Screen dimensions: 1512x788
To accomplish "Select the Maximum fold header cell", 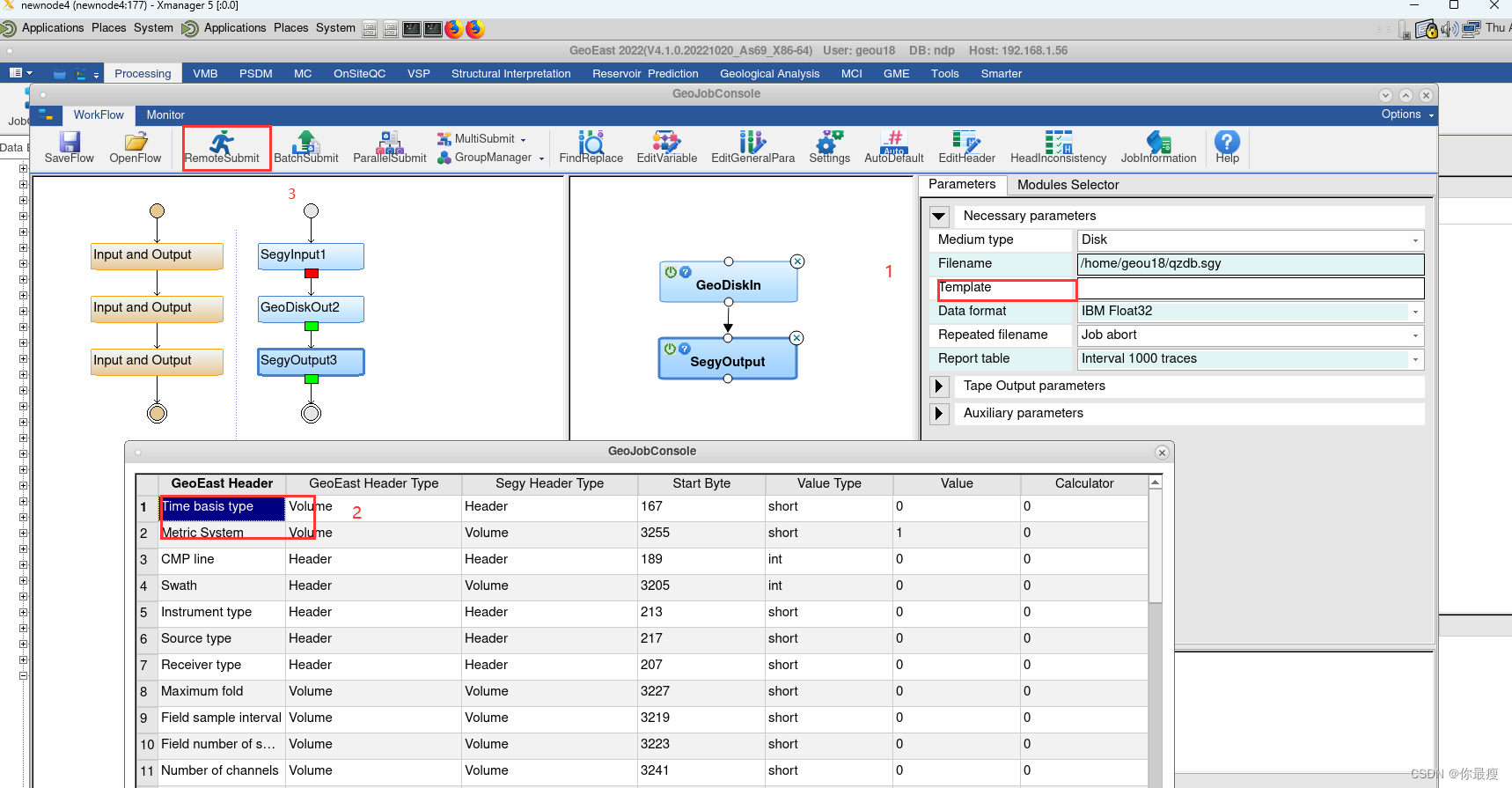I will tap(222, 691).
